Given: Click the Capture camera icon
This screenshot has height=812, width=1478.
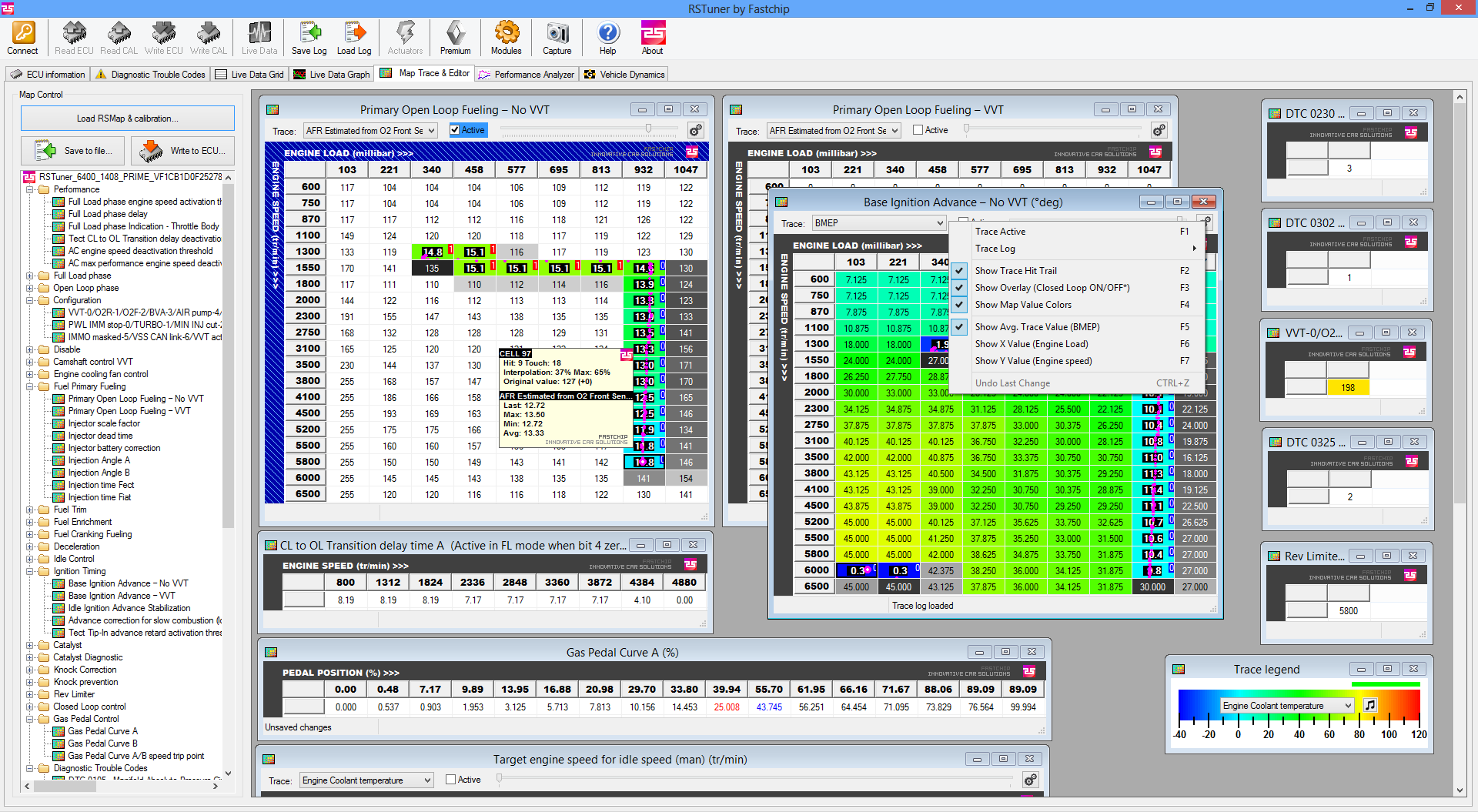Looking at the screenshot, I should [x=557, y=38].
